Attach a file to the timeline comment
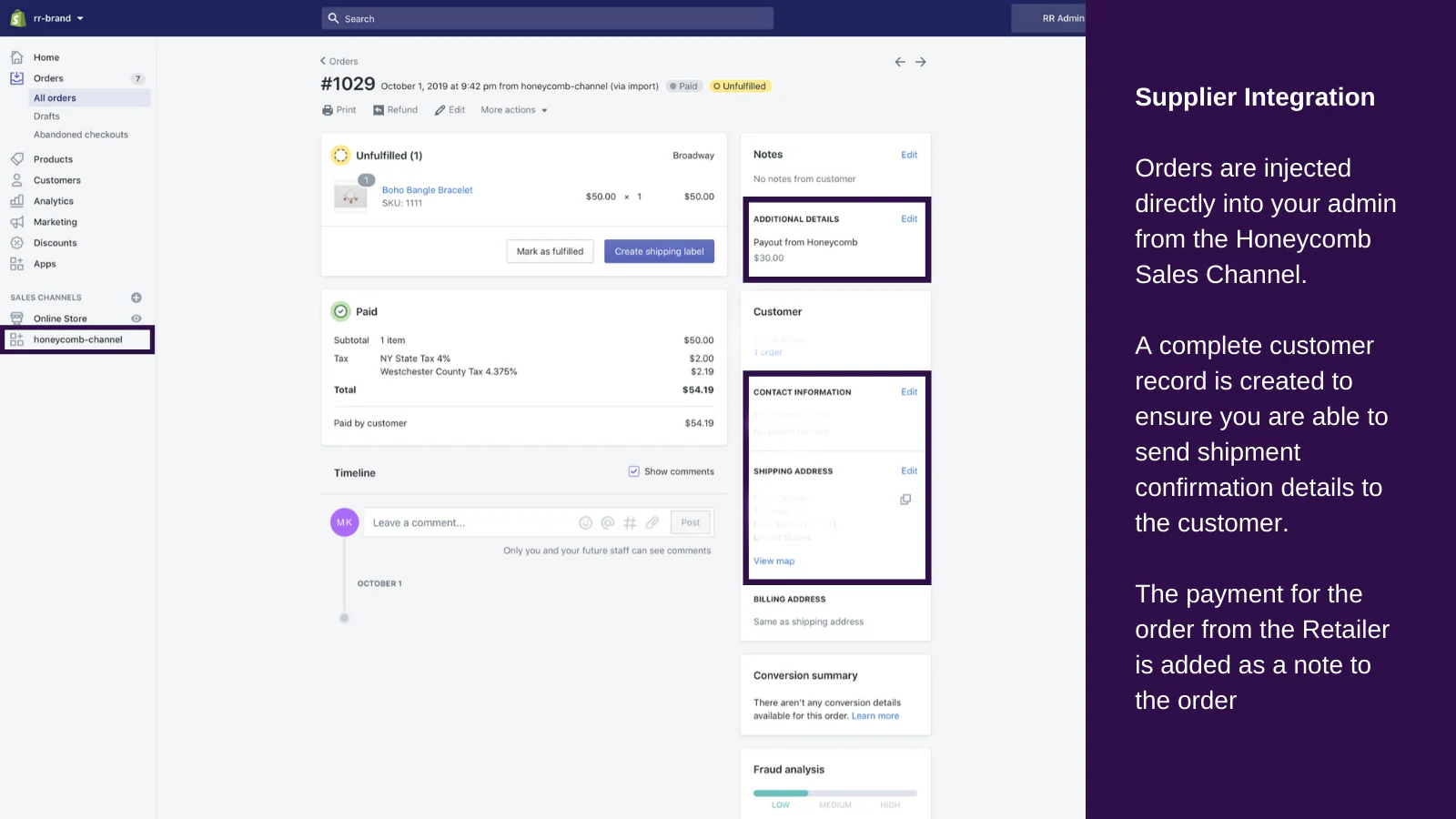This screenshot has width=1456, height=819. tap(652, 522)
